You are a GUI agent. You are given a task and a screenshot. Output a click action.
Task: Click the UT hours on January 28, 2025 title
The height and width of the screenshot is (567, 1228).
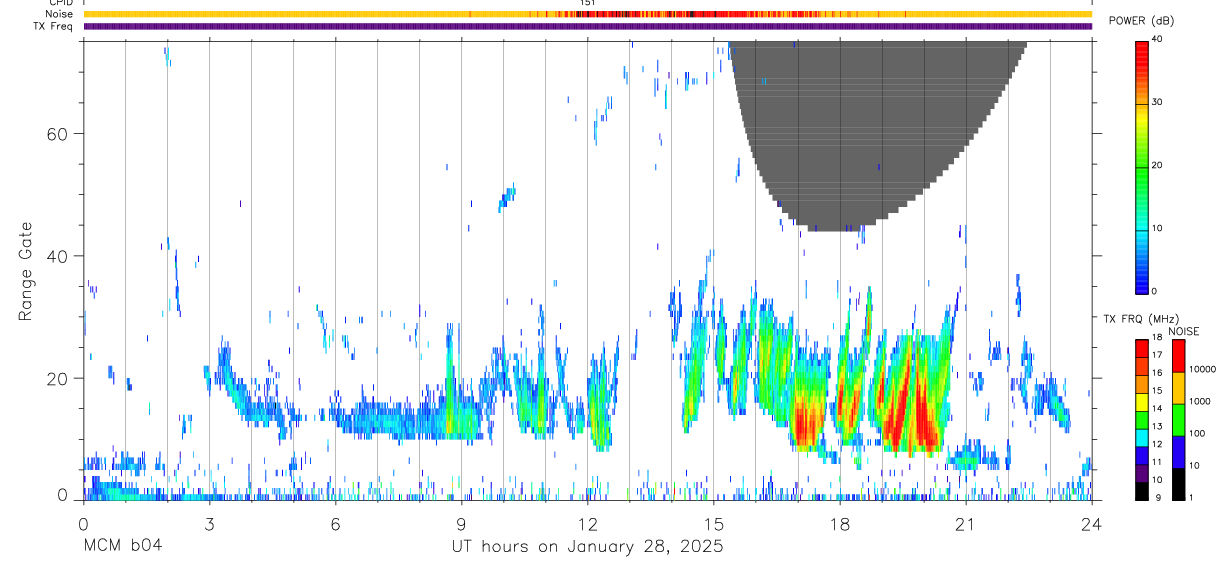click(586, 547)
